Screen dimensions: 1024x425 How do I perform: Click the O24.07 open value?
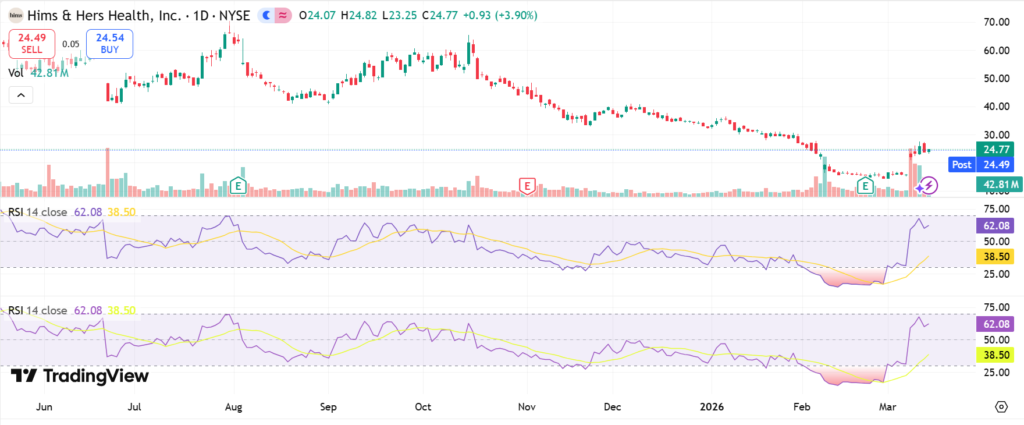tap(316, 14)
